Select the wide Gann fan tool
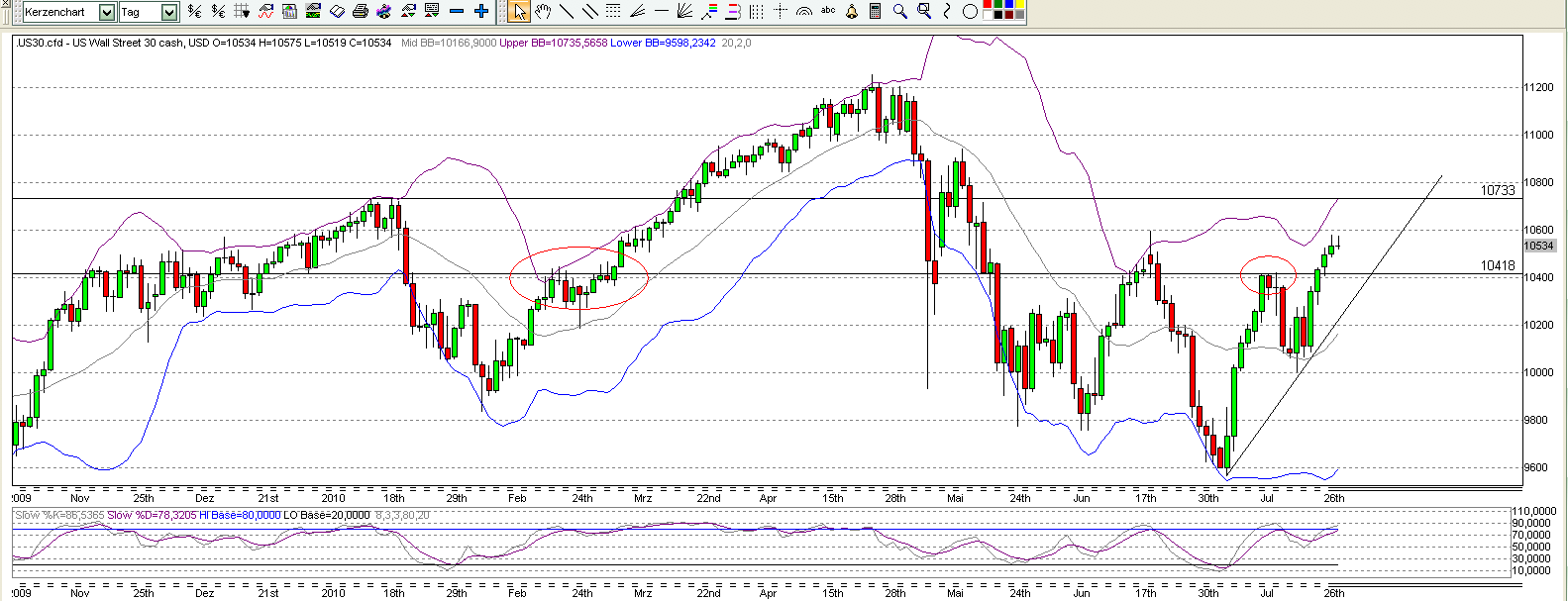The width and height of the screenshot is (1568, 601). point(684,11)
